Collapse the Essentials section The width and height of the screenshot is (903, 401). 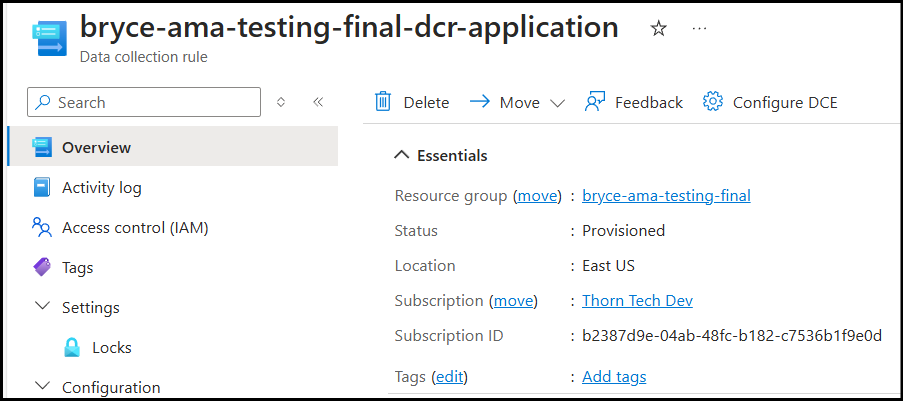click(402, 155)
